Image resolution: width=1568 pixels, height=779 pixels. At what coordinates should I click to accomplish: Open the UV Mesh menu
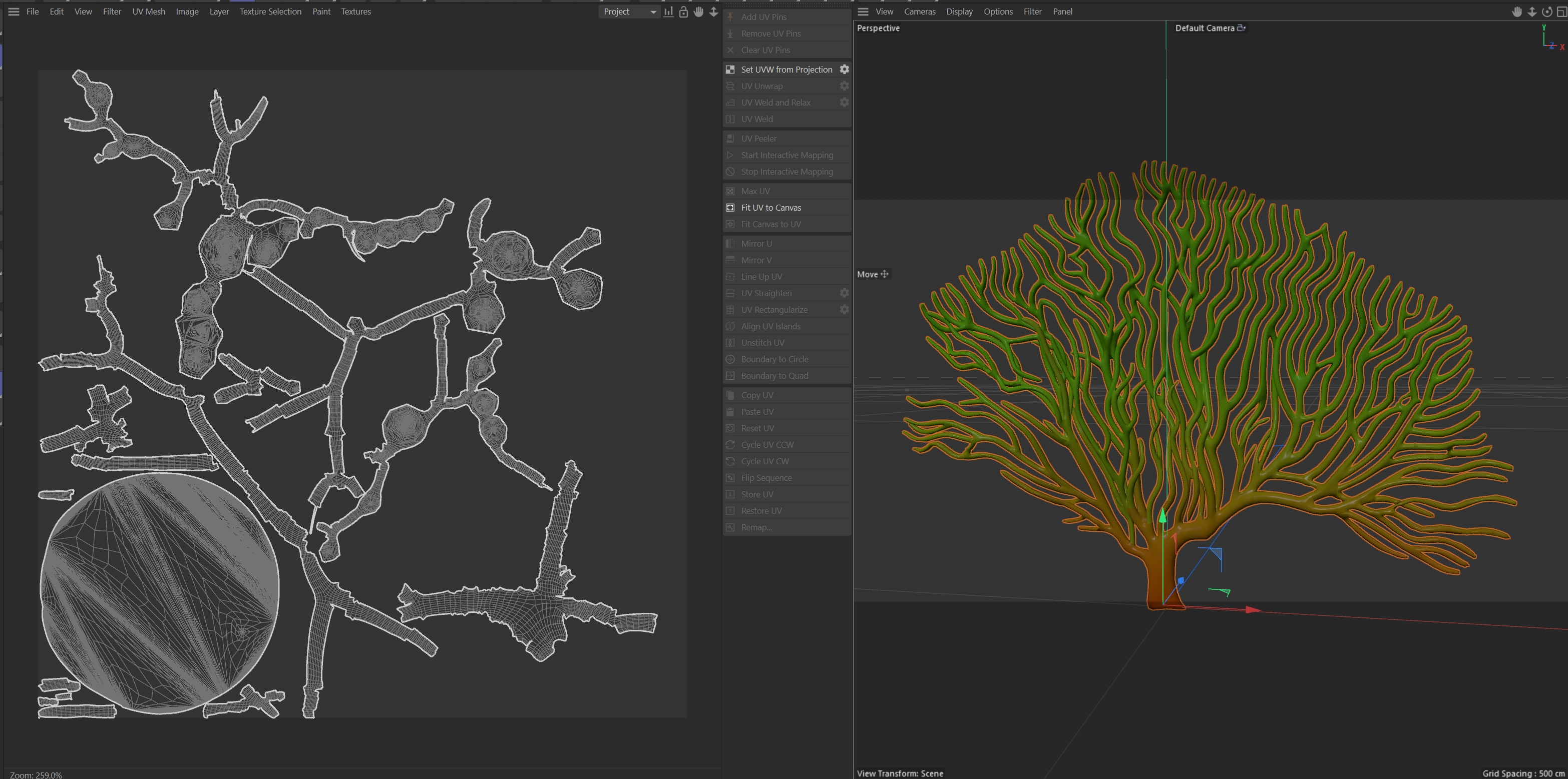149,12
